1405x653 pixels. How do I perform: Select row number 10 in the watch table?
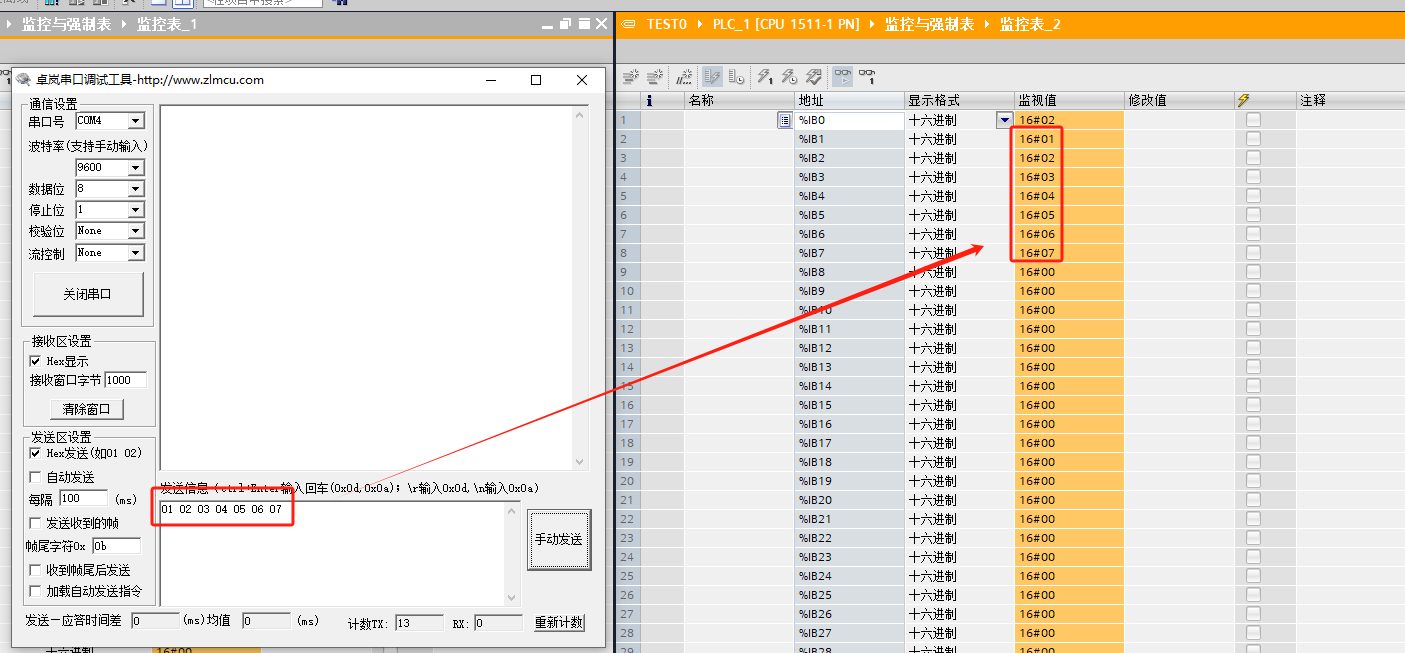[x=628, y=291]
